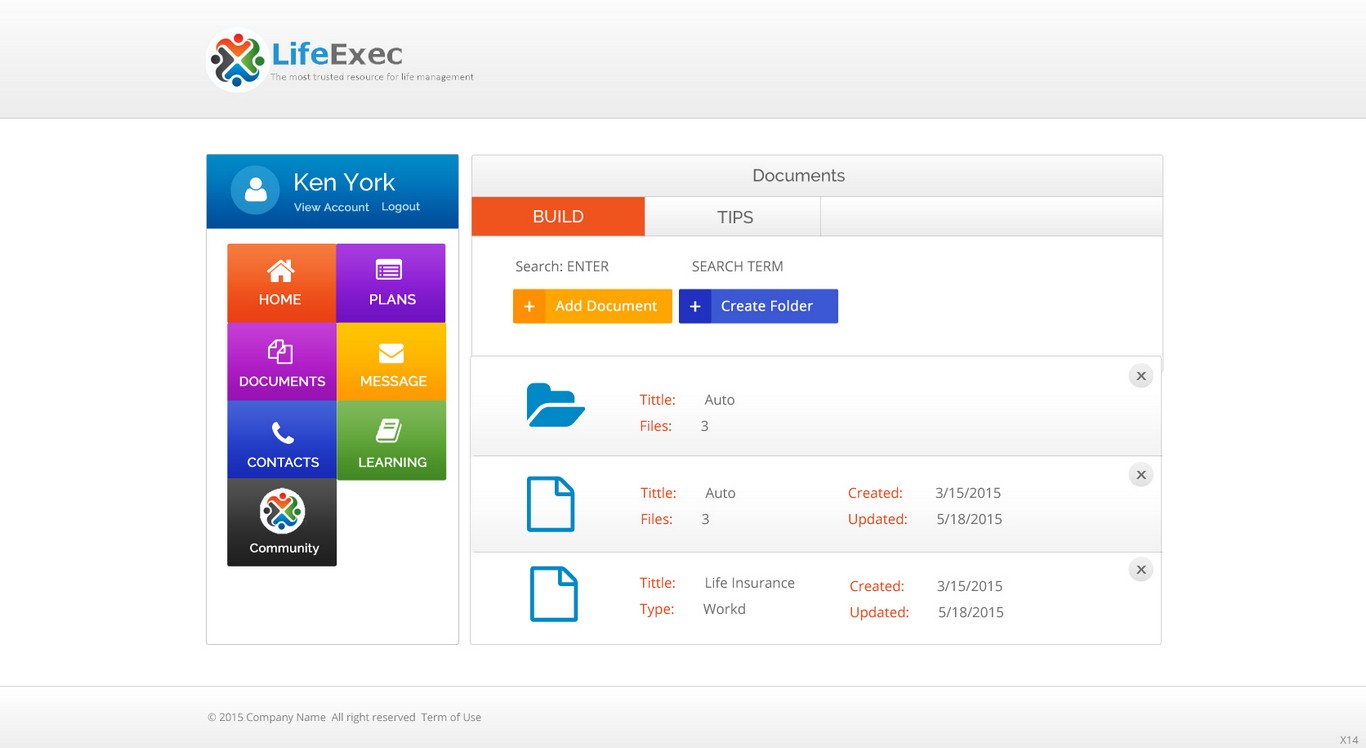Open the Term of Use link
Screen dimensions: 1366x748
451,717
